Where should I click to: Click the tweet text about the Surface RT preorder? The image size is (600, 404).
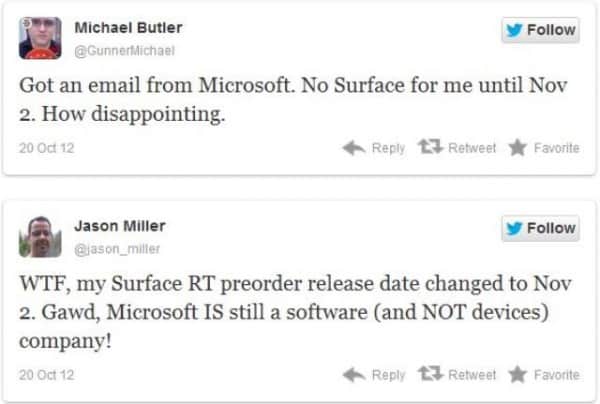[x=290, y=310]
